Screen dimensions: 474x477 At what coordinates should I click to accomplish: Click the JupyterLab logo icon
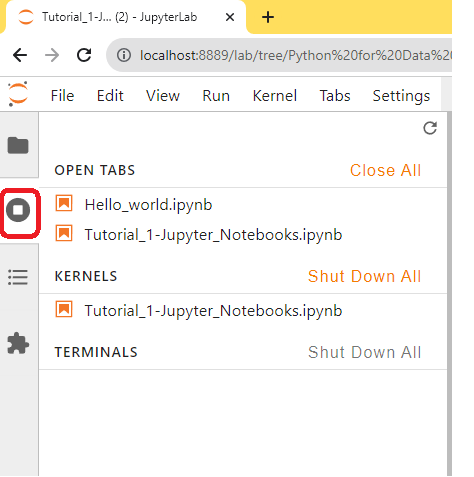click(18, 94)
